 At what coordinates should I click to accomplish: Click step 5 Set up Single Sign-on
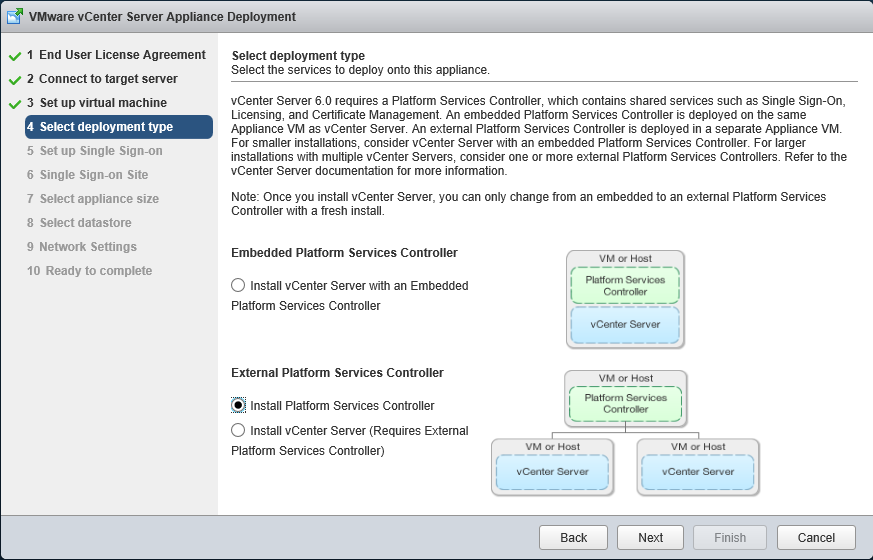pos(100,151)
